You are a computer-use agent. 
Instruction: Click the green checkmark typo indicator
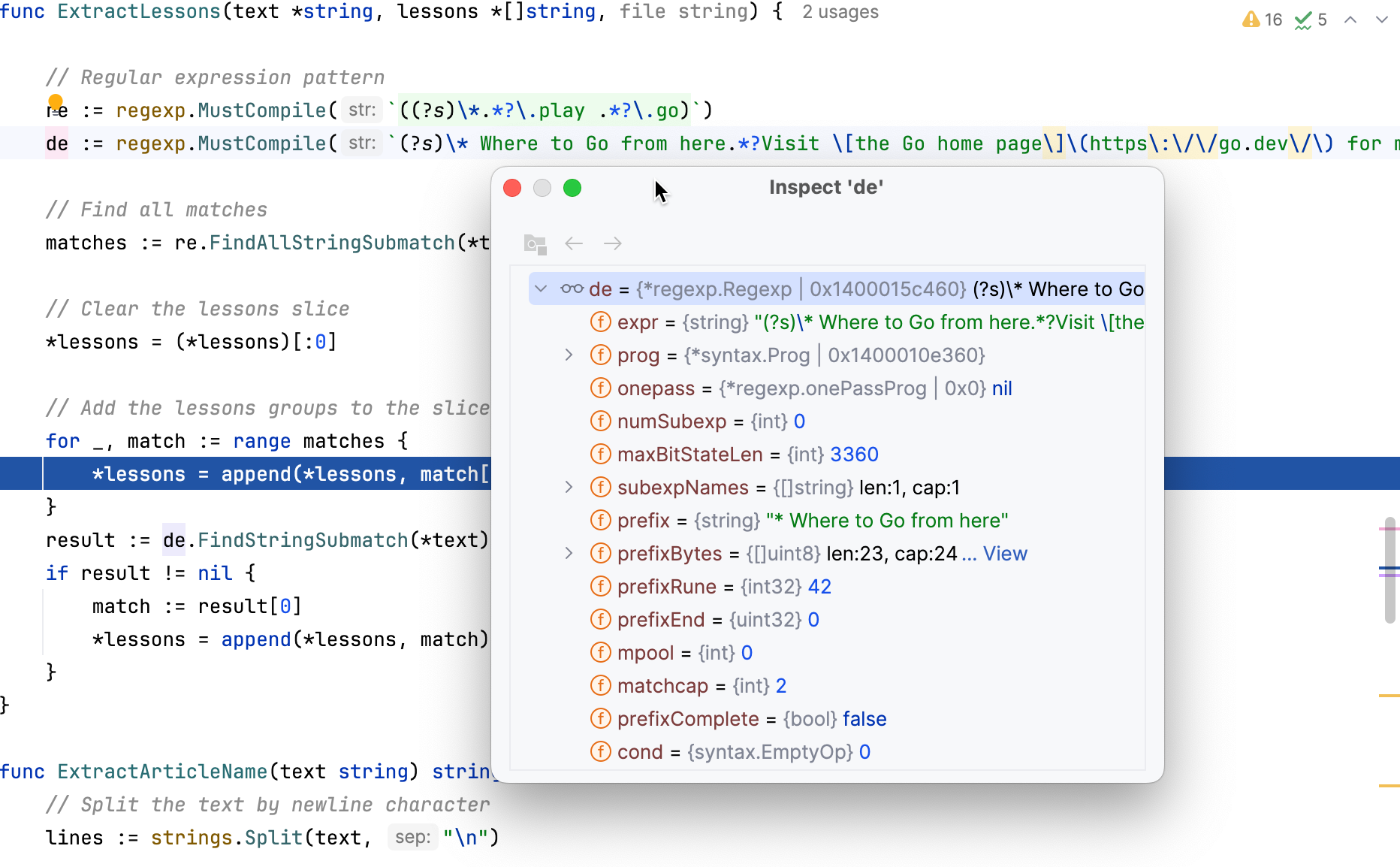pos(1310,20)
